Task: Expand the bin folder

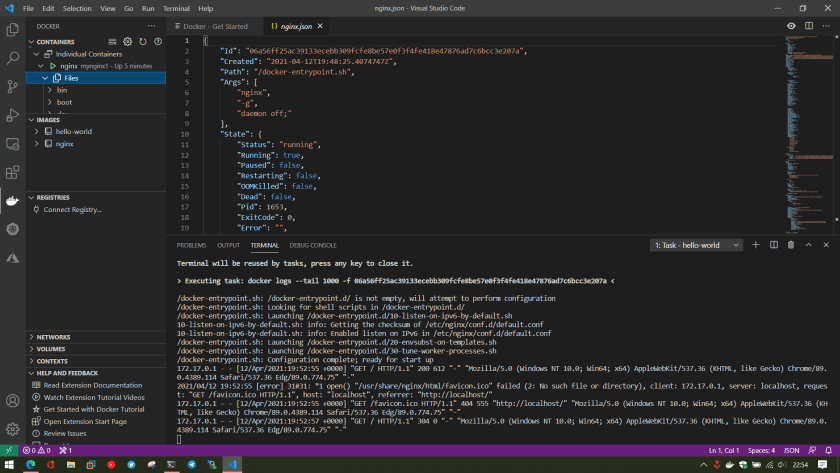Action: pos(49,90)
